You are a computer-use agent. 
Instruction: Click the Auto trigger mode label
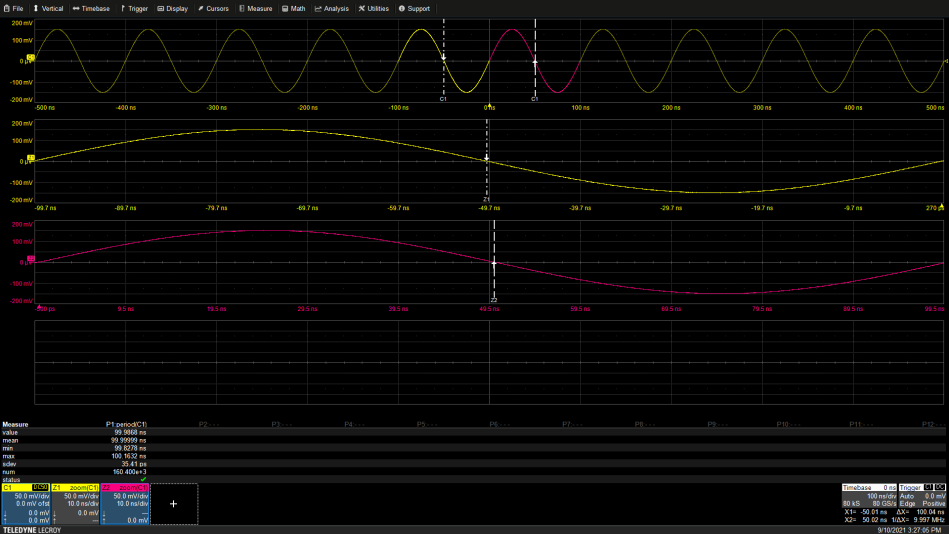tap(907, 496)
